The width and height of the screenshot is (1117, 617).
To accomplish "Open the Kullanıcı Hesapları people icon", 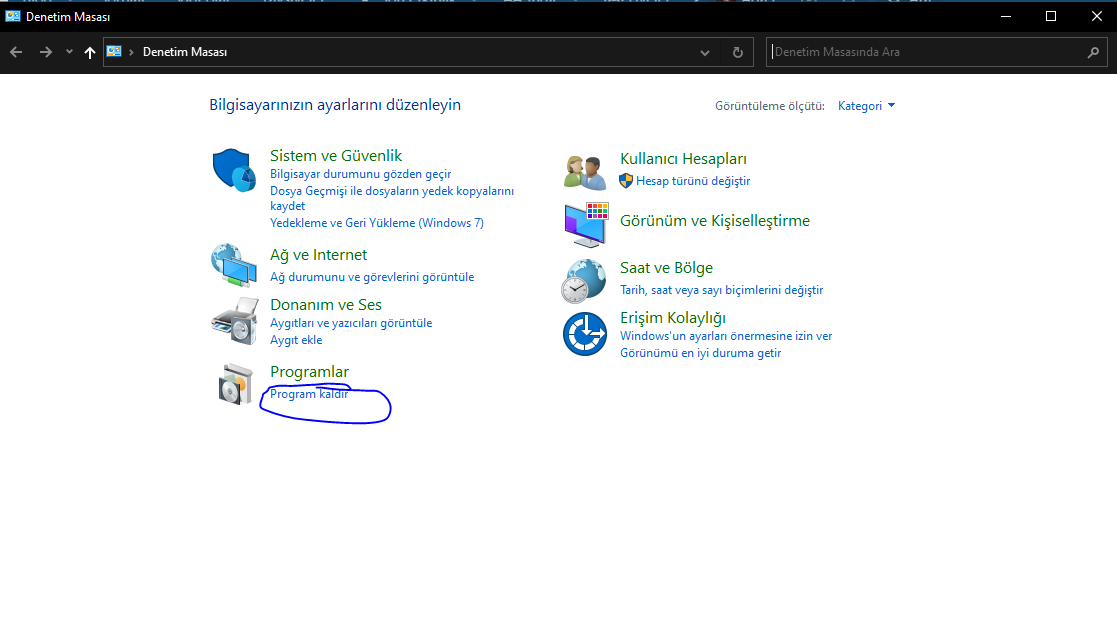I will (585, 172).
